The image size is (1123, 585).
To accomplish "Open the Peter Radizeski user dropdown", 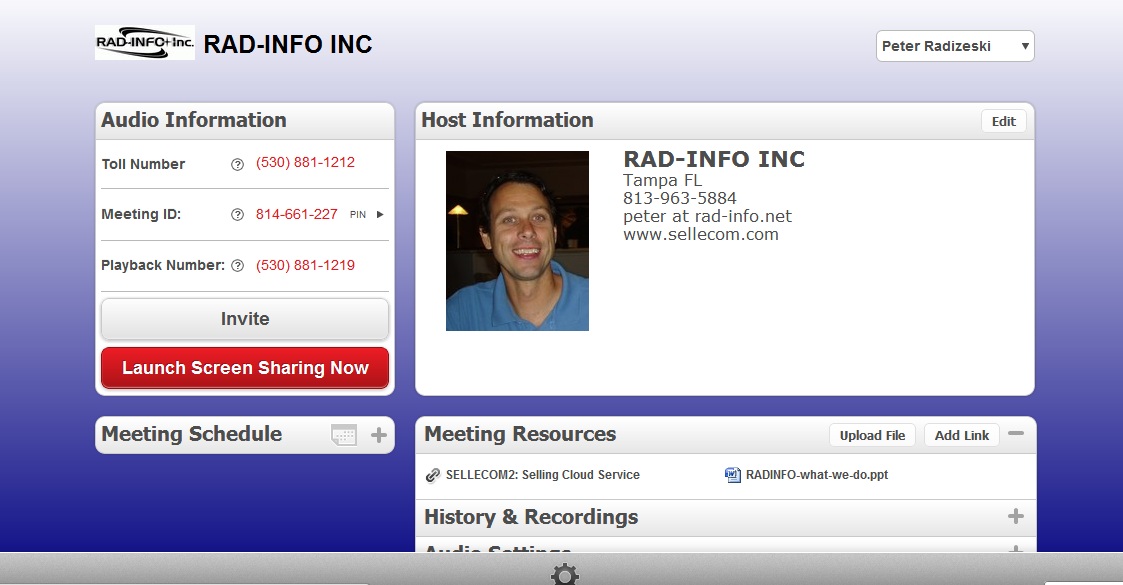I will pyautogui.click(x=955, y=46).
